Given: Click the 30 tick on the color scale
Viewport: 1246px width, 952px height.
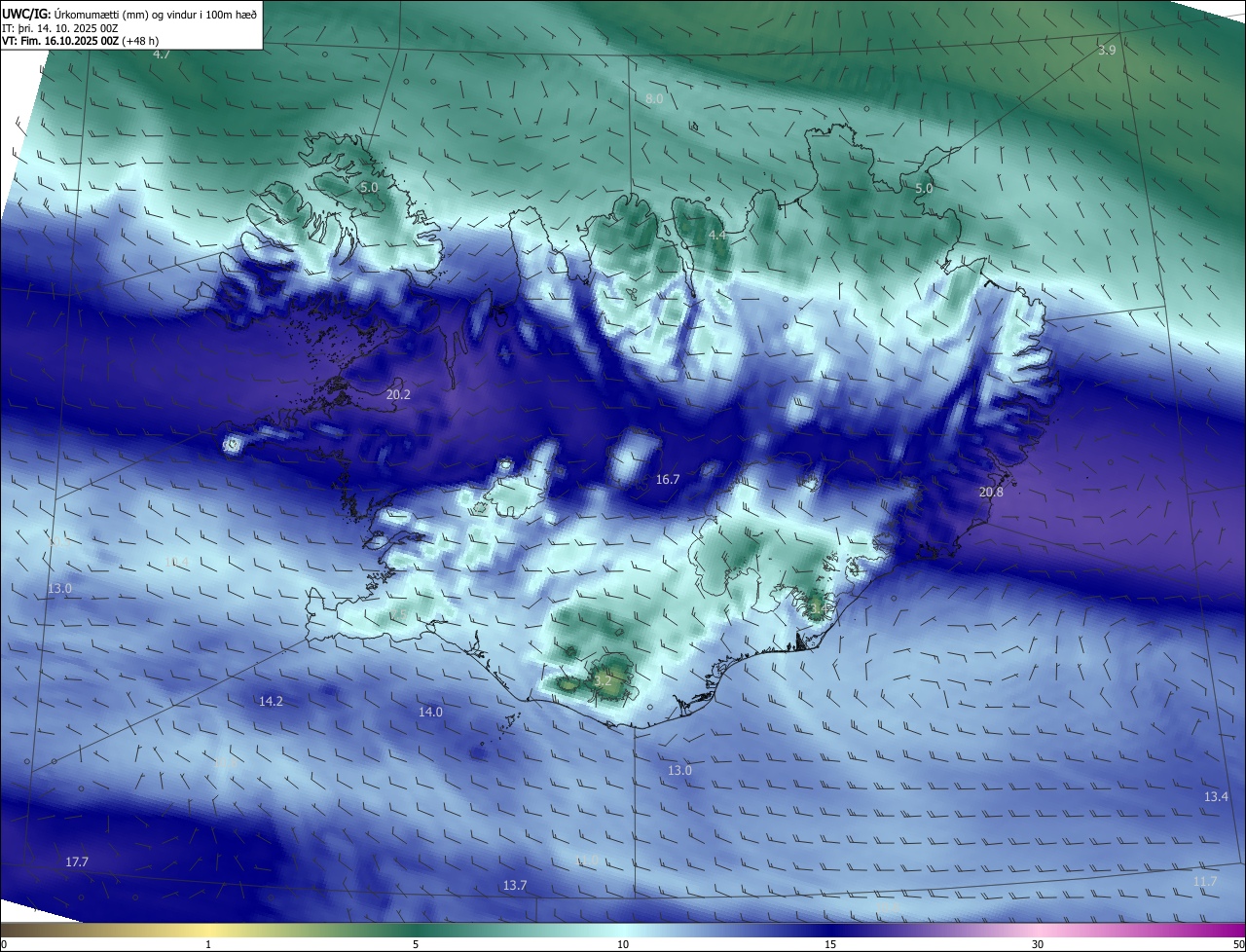Looking at the screenshot, I should pyautogui.click(x=1038, y=944).
